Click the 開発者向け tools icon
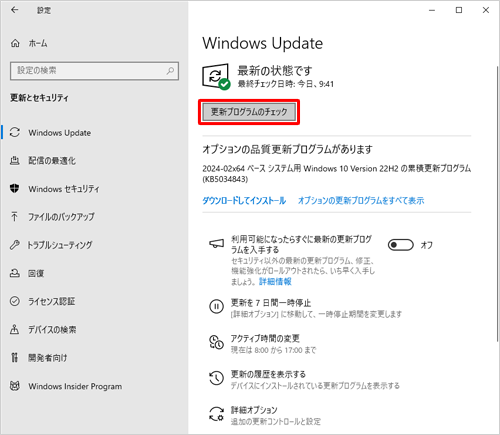500x435 pixels. click(15, 357)
